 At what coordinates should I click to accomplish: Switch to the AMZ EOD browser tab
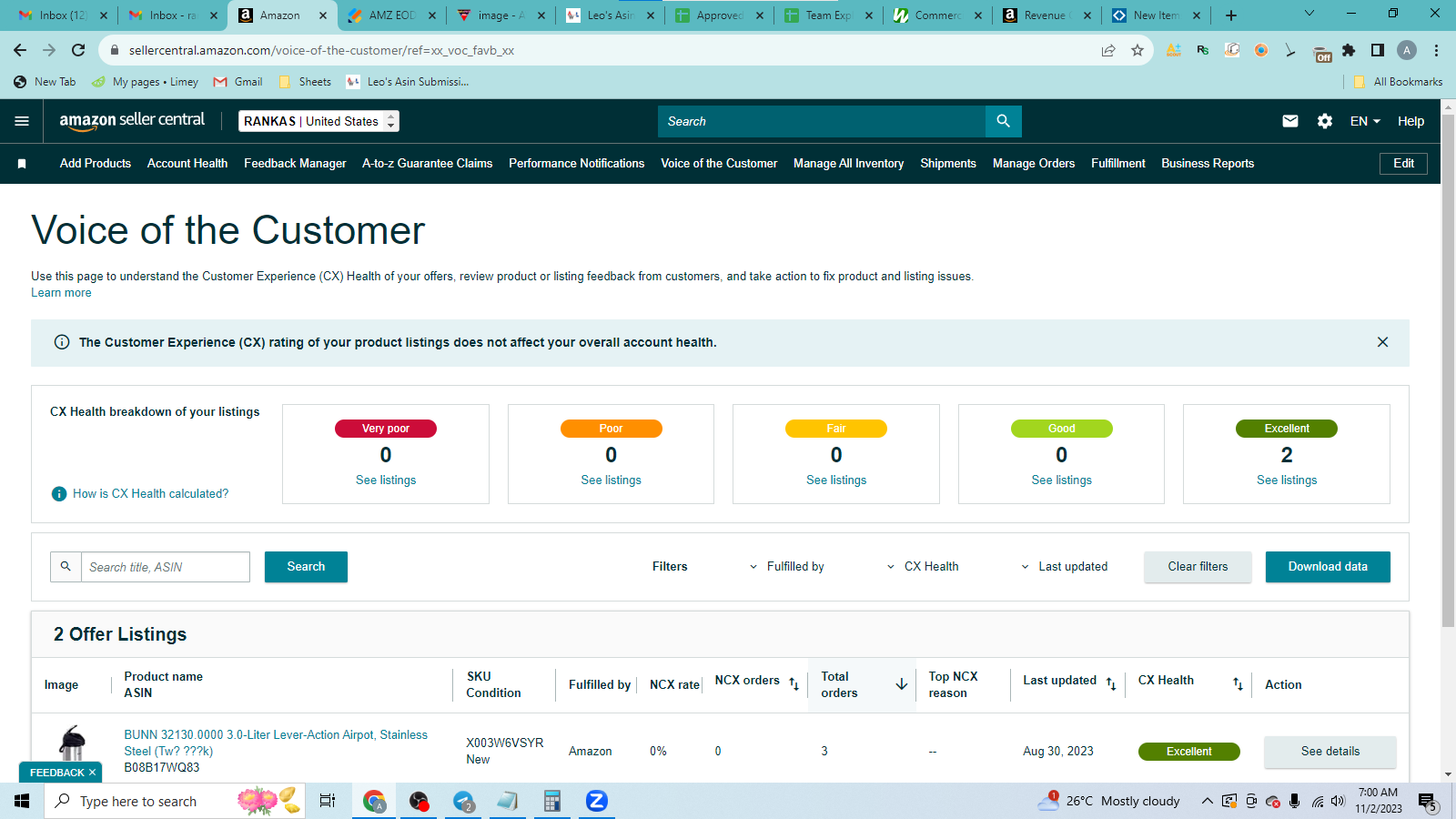point(391,15)
